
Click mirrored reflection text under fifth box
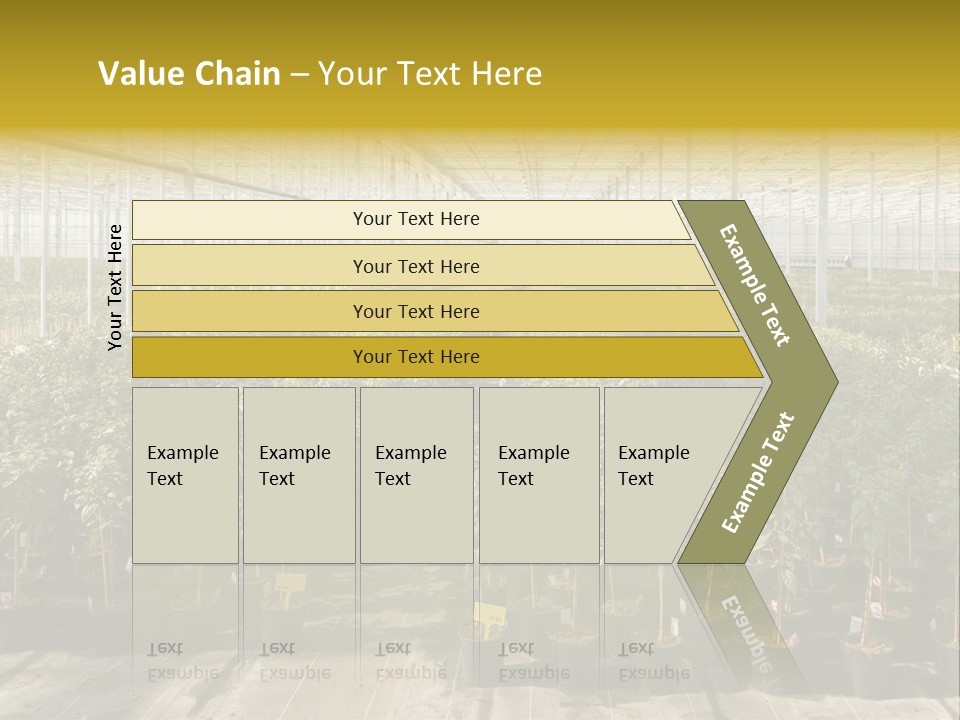coord(653,661)
